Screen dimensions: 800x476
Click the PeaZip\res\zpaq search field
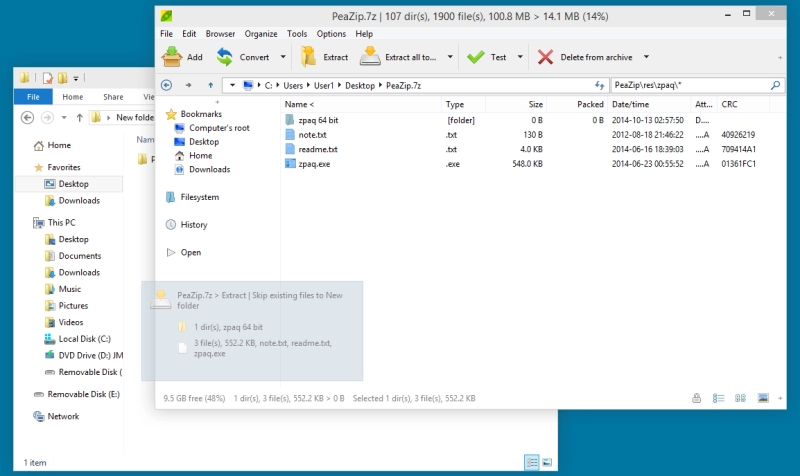tap(690, 85)
